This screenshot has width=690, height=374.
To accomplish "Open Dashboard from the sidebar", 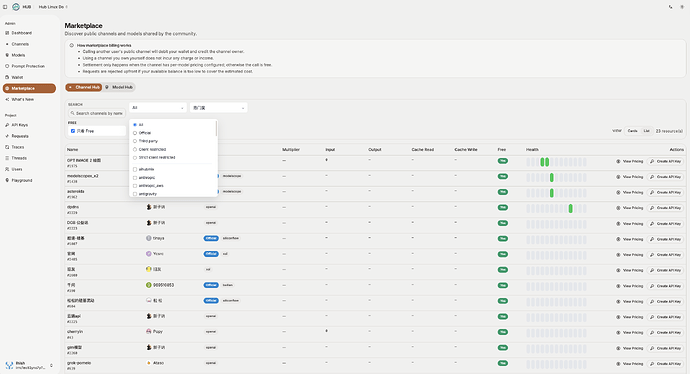I will click(x=21, y=33).
